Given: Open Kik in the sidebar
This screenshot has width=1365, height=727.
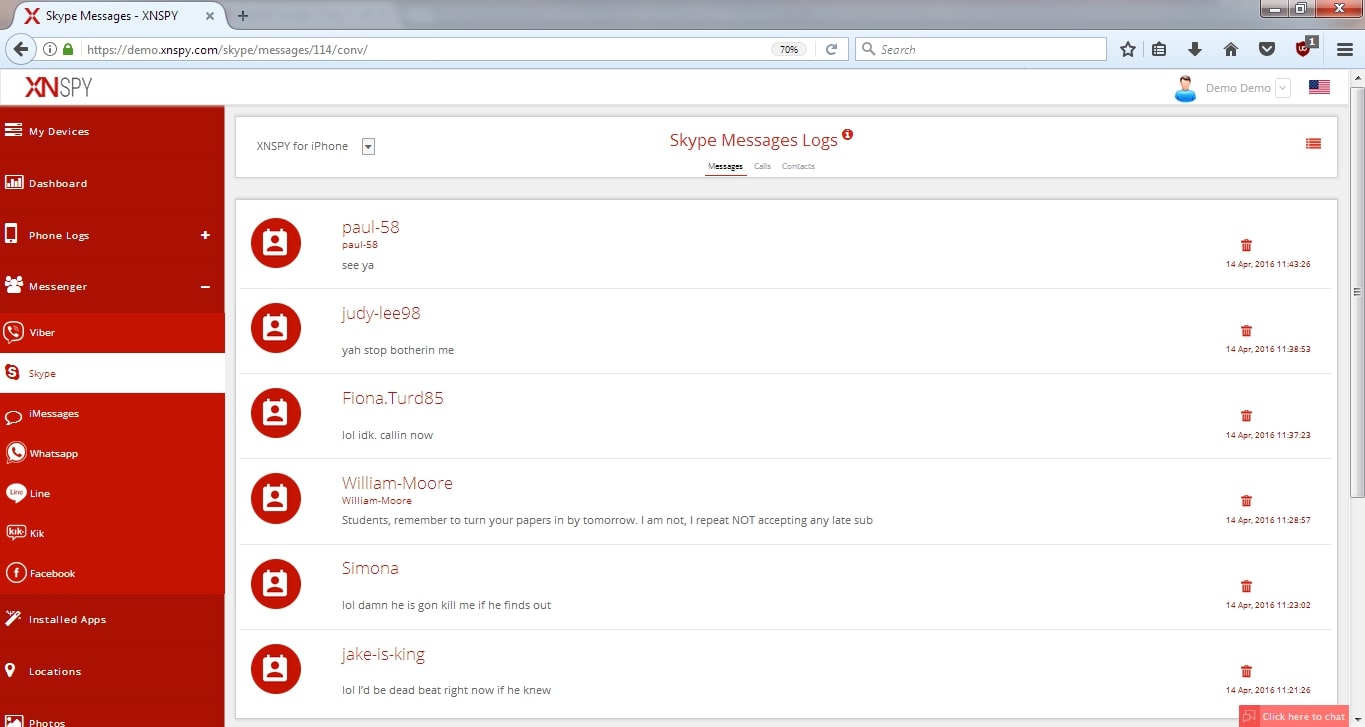Looking at the screenshot, I should [x=112, y=533].
